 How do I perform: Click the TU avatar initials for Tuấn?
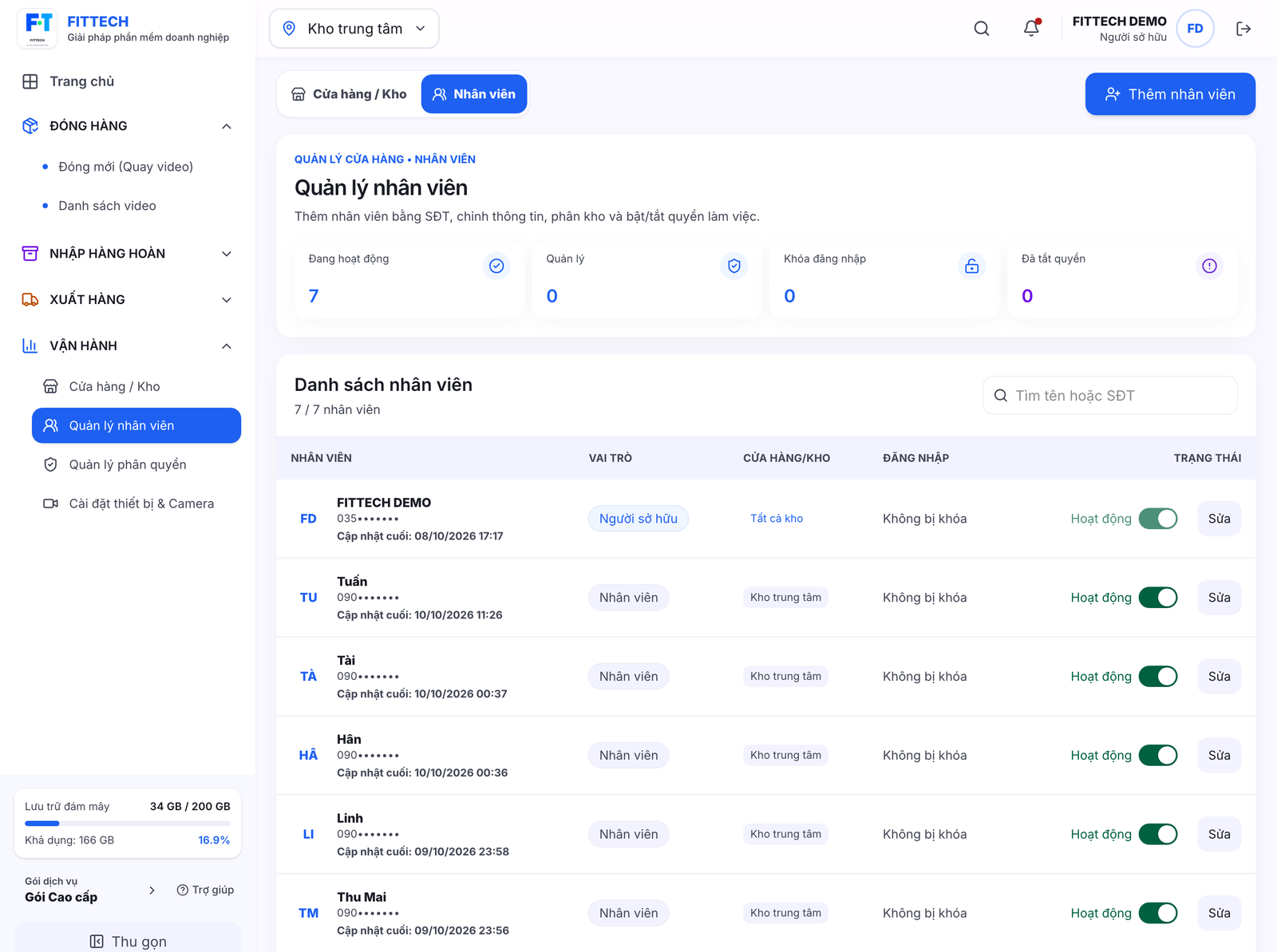pos(309,598)
